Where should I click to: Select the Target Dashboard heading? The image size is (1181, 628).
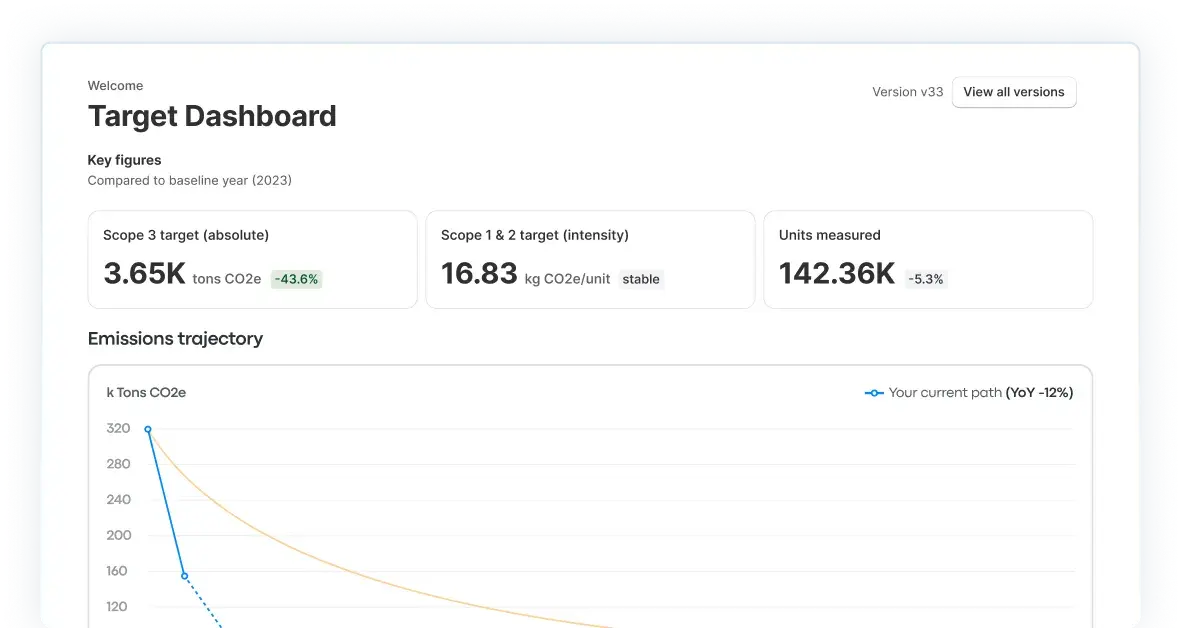click(212, 116)
